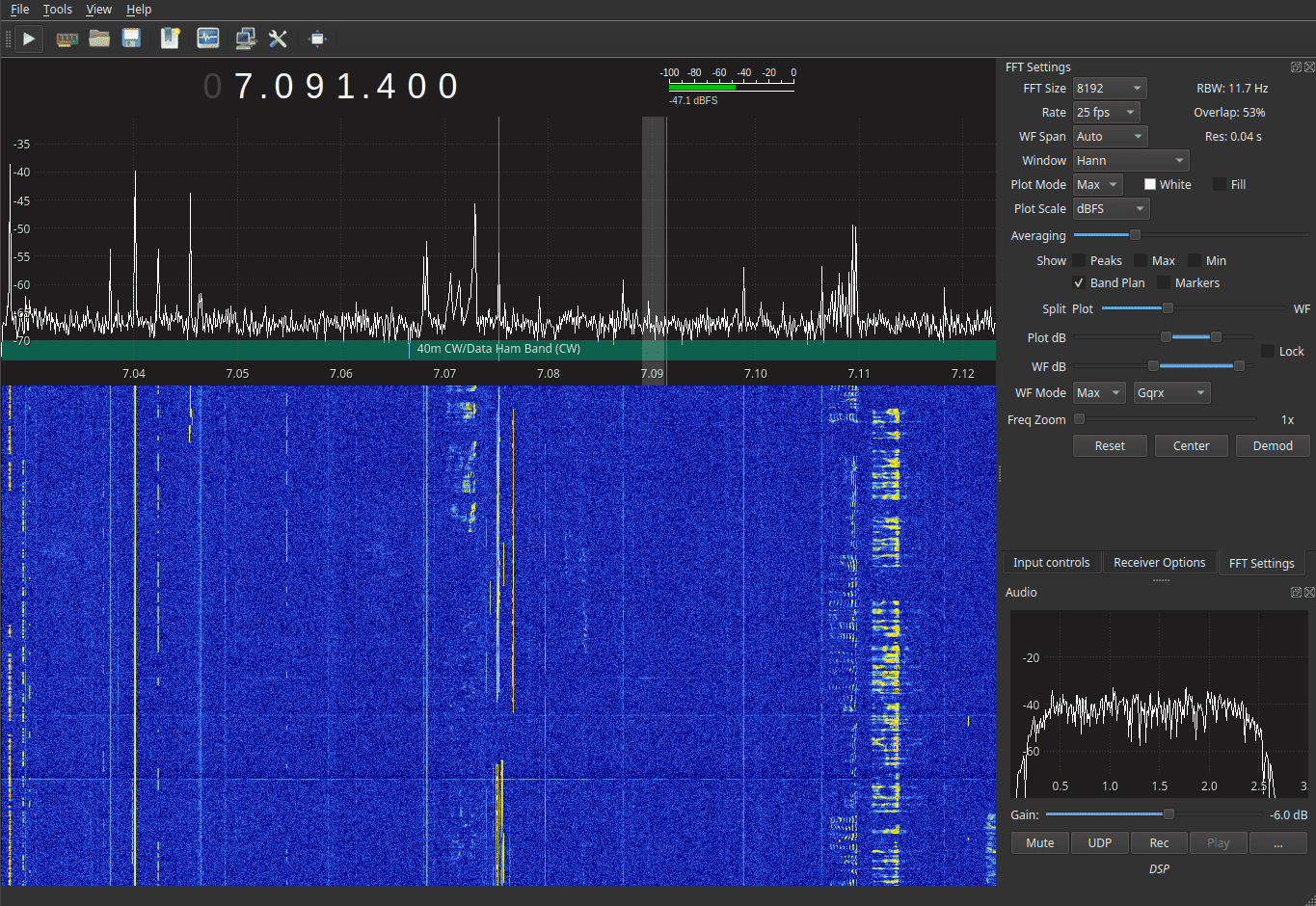The width and height of the screenshot is (1316, 906).
Task: Start DSP processing with the play icon
Action: pos(28,39)
